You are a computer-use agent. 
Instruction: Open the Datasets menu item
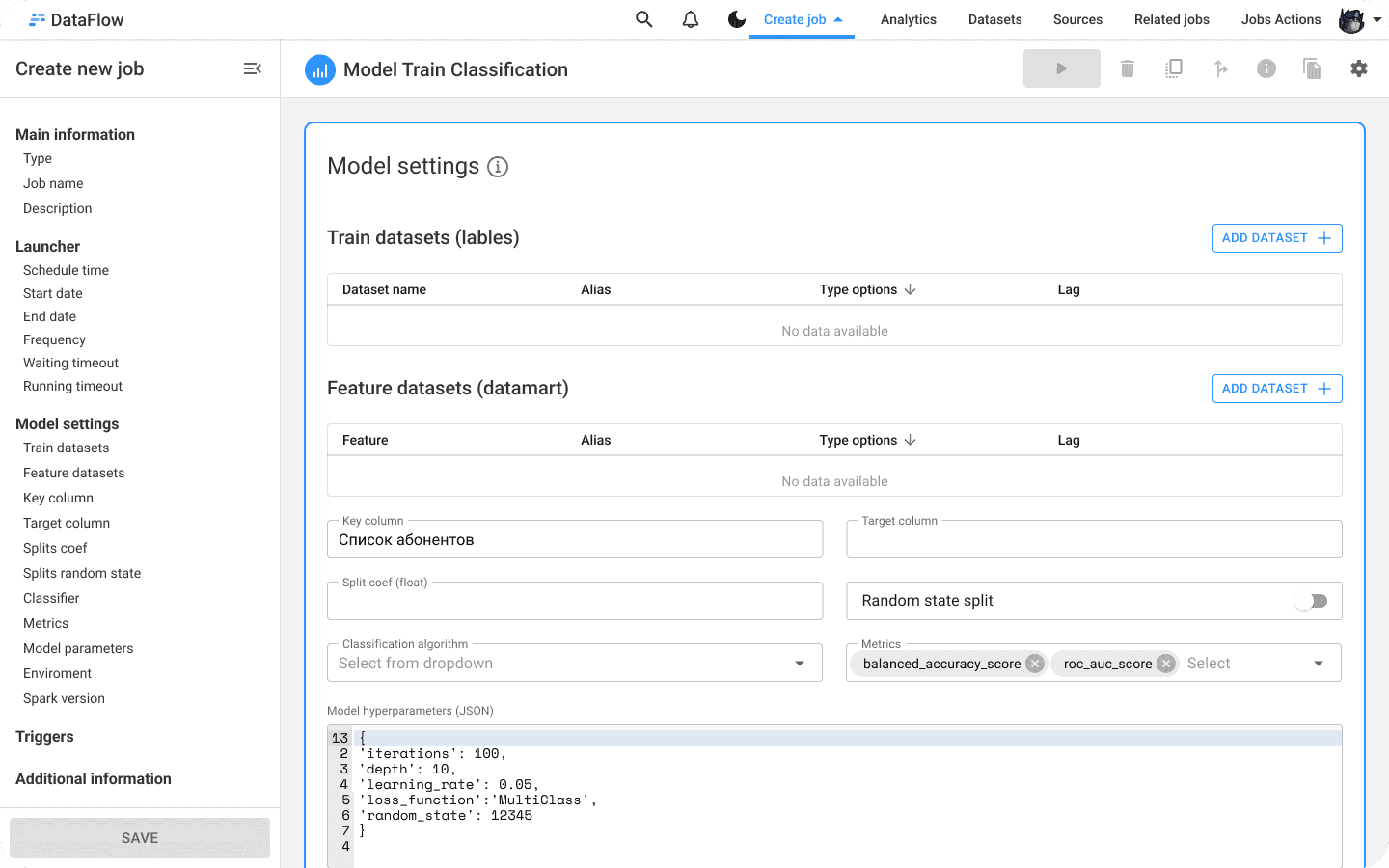[994, 19]
